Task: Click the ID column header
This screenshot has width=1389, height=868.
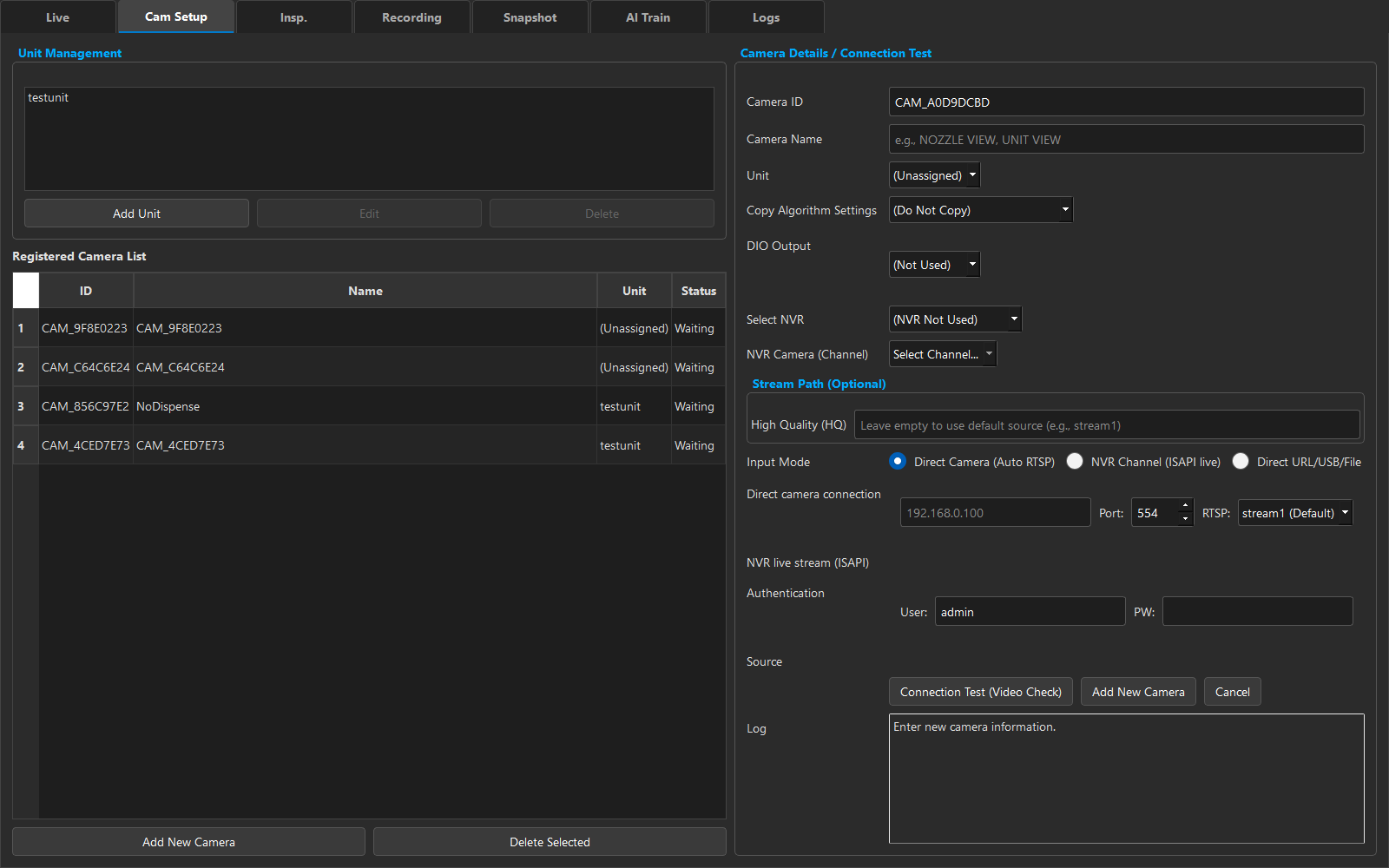Action: click(x=86, y=291)
